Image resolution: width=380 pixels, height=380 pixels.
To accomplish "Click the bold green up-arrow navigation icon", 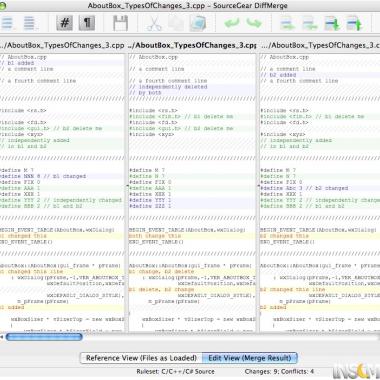I will [x=354, y=23].
